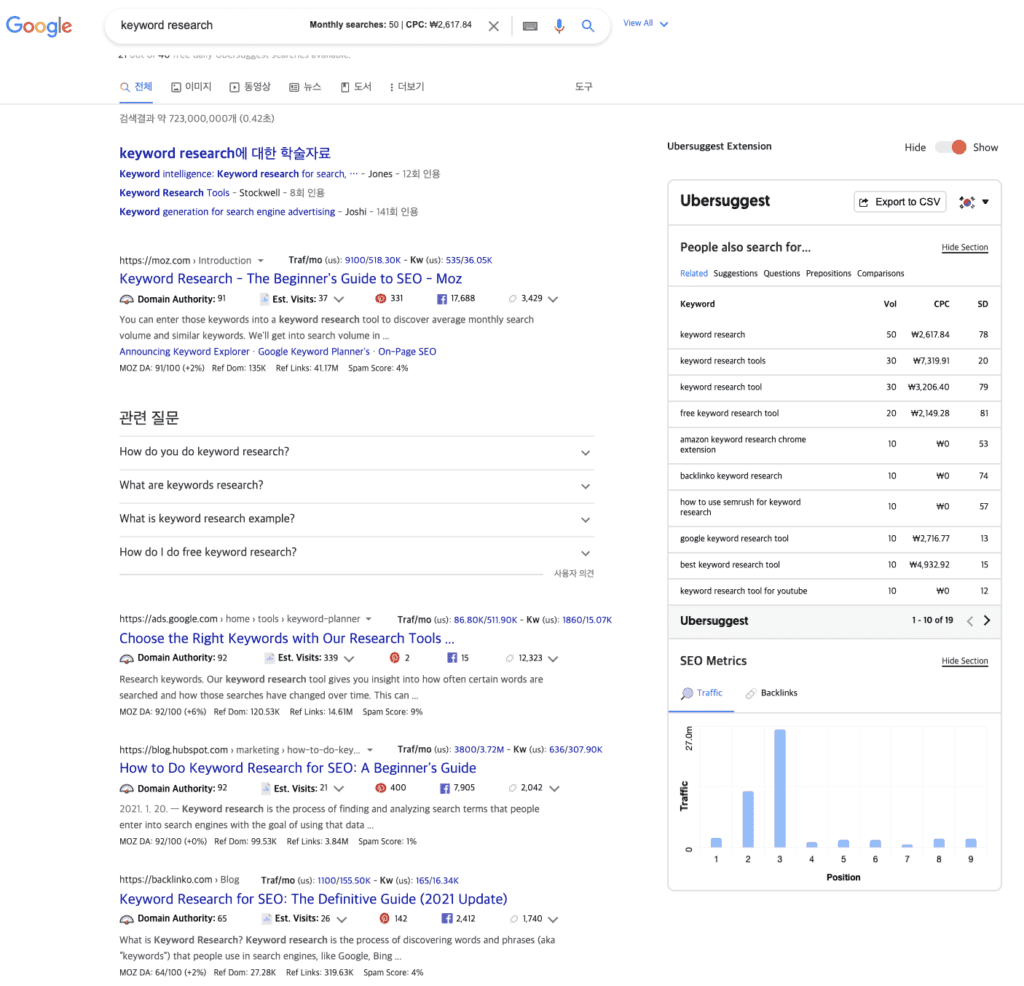The image size is (1024, 986).
Task: Switch to Suggestions keyword tab
Action: (735, 274)
